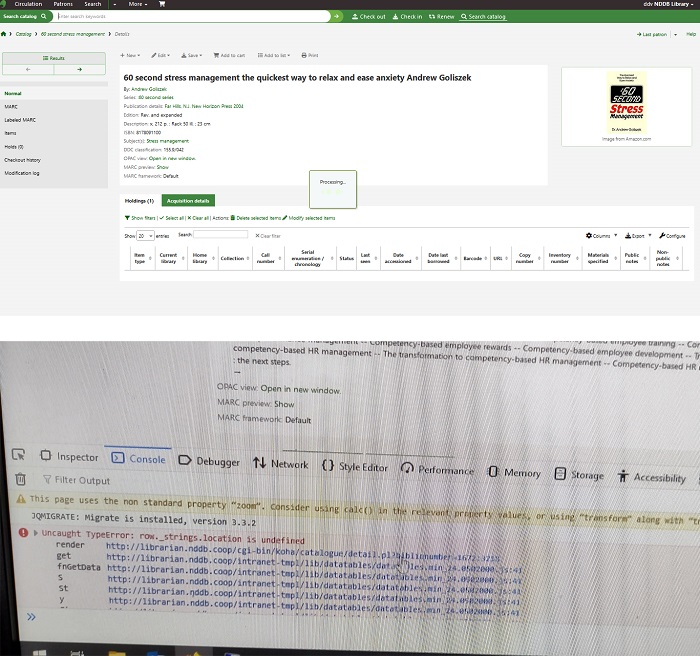This screenshot has height=656, width=700.
Task: Click the Print button
Action: 310,55
